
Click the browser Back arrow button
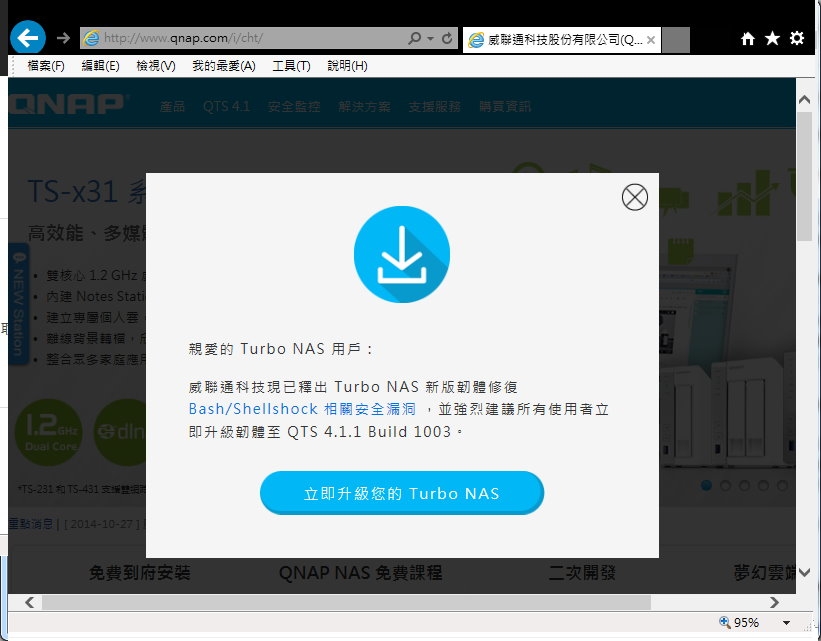tap(28, 37)
